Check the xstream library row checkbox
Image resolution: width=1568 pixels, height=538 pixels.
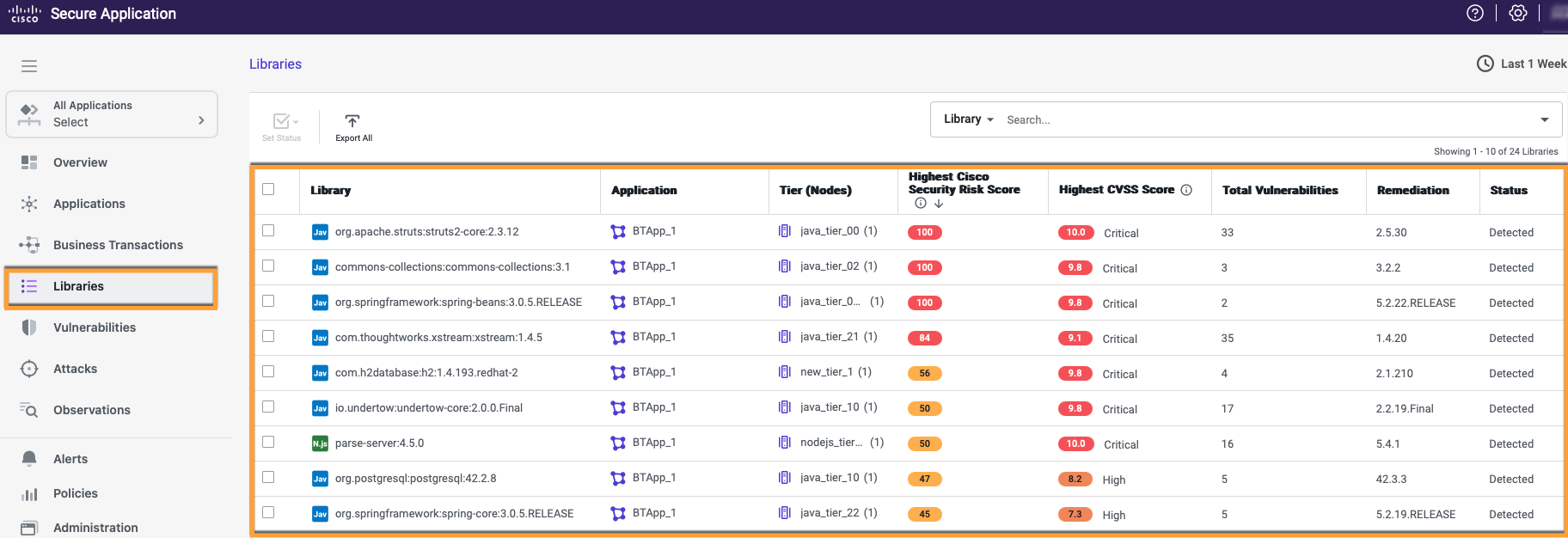268,336
